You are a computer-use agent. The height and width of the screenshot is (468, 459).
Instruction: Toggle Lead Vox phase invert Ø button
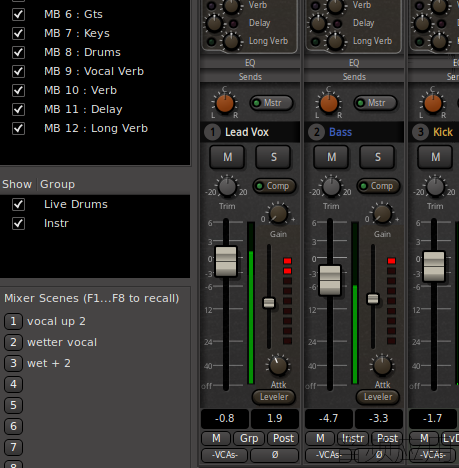click(x=275, y=455)
